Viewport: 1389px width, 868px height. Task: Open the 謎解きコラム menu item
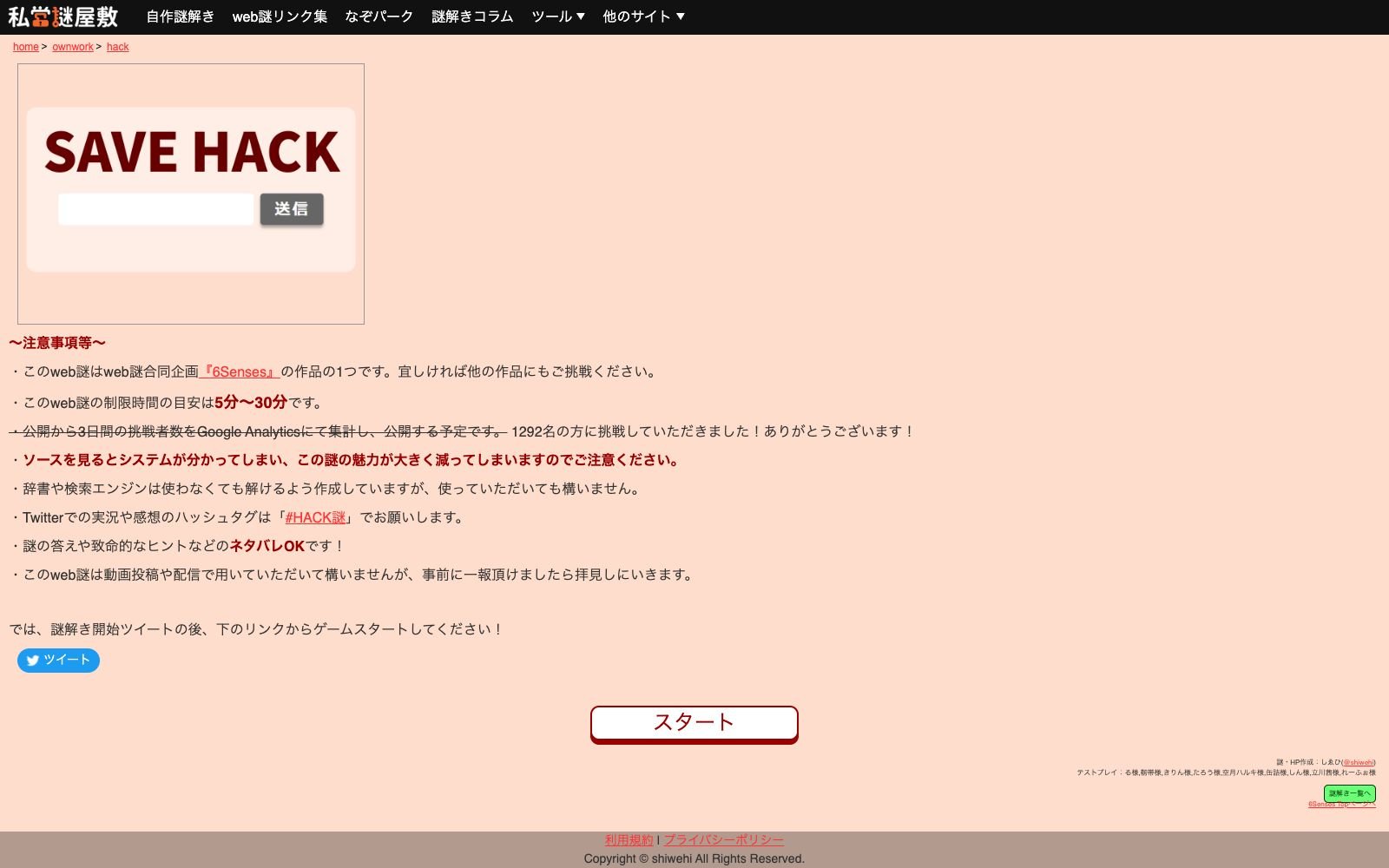(472, 16)
